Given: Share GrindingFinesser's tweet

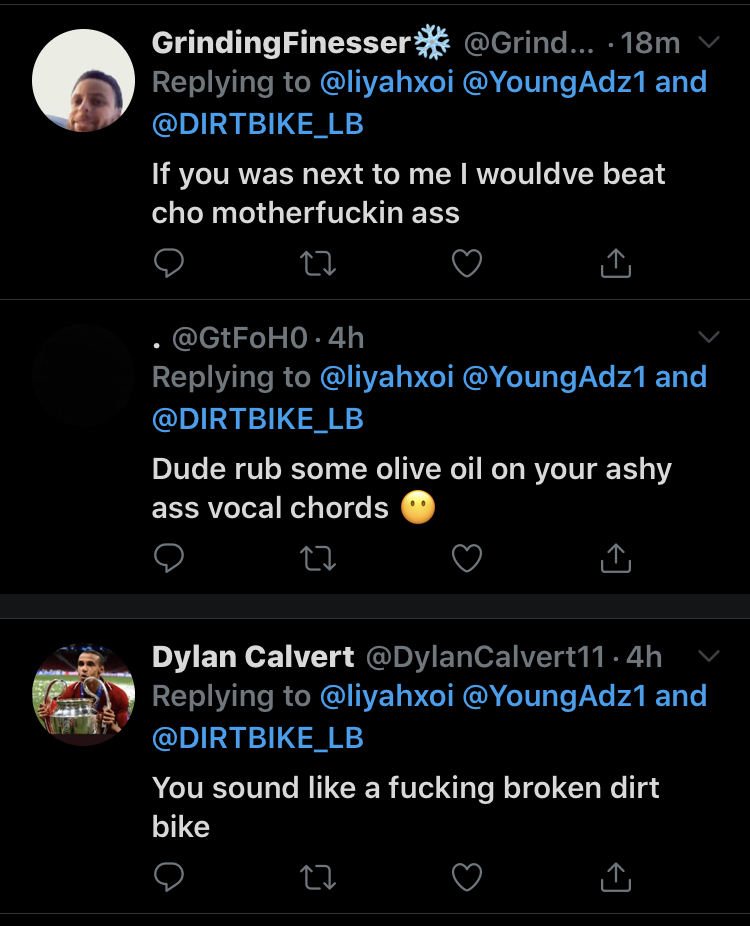Looking at the screenshot, I should pos(615,263).
